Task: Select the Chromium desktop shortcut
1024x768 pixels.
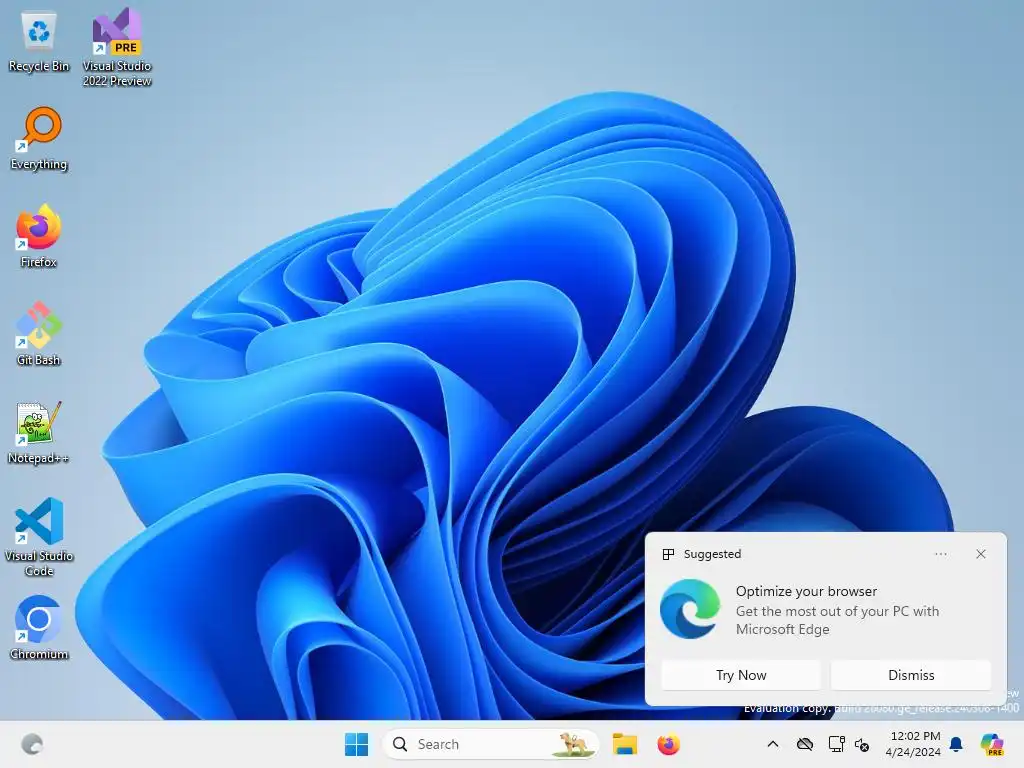Action: [x=39, y=628]
